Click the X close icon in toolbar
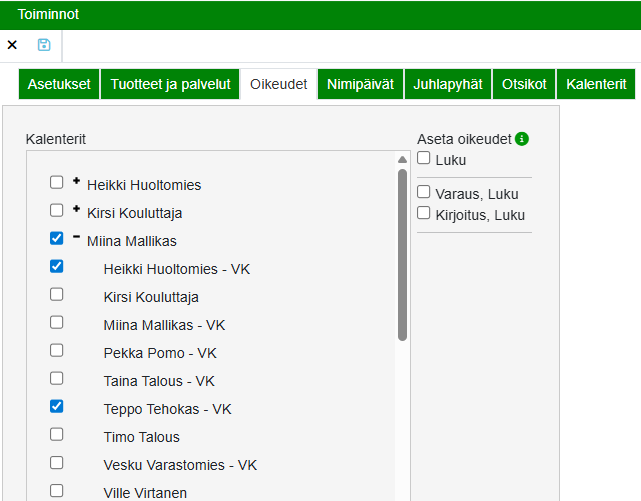 pyautogui.click(x=12, y=45)
